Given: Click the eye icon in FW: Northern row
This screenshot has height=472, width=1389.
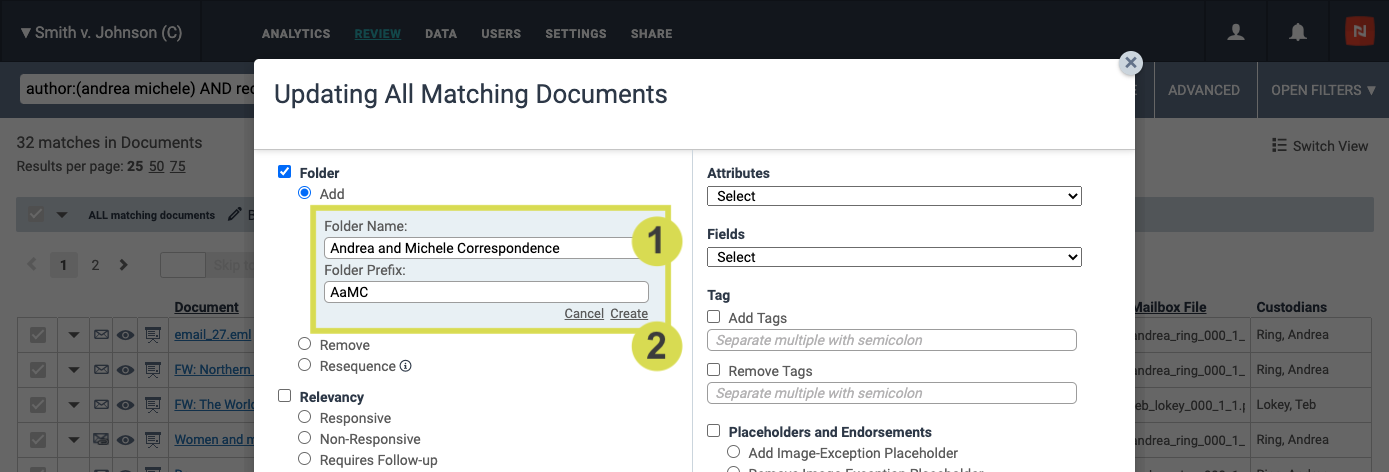Looking at the screenshot, I should (x=125, y=369).
